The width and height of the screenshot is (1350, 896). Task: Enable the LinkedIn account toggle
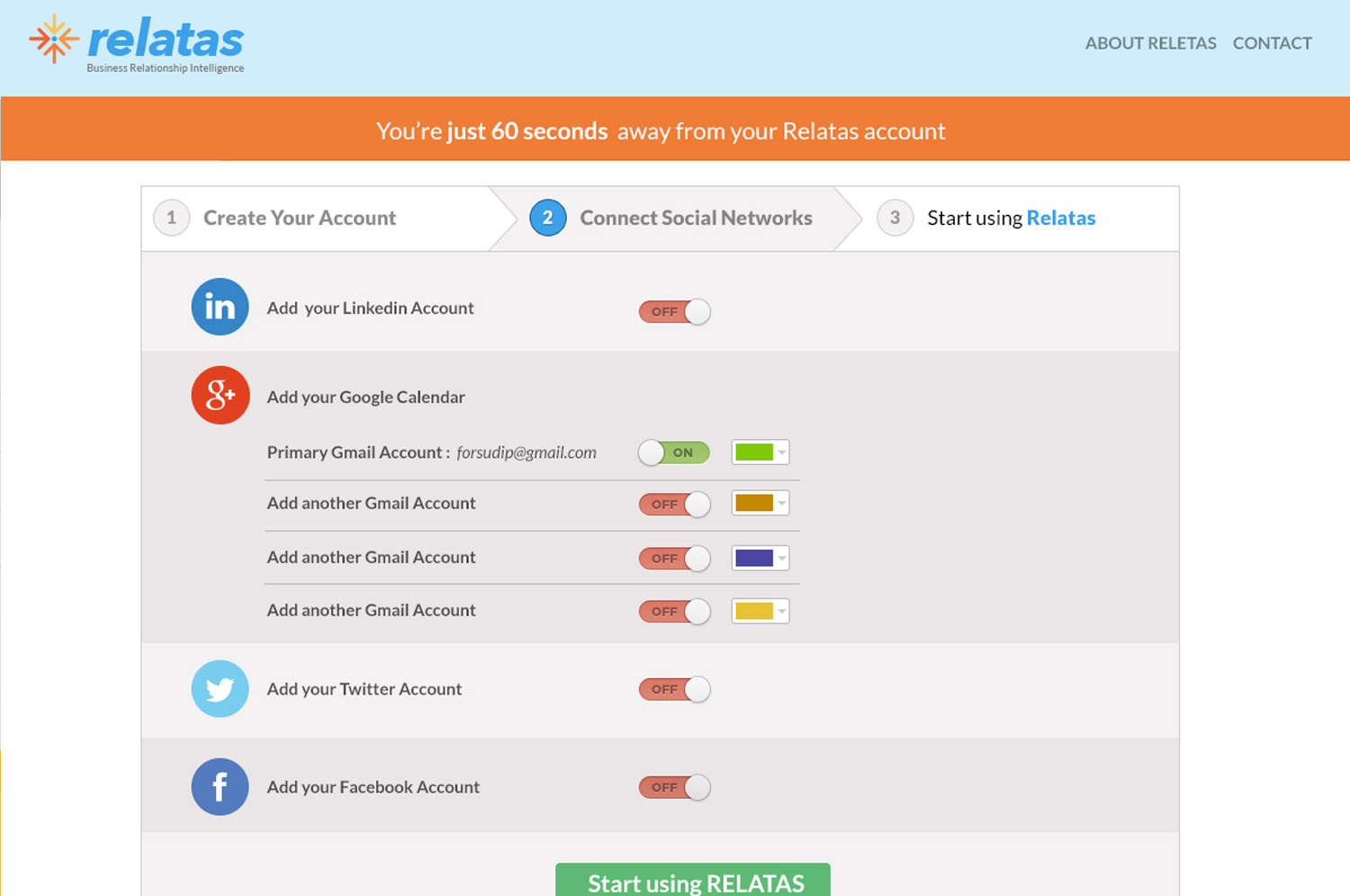tap(674, 311)
